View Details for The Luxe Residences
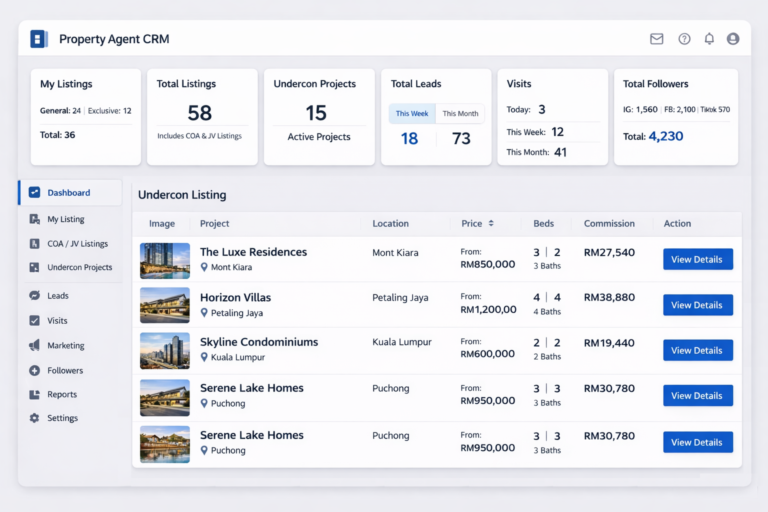768x512 pixels. point(697,259)
